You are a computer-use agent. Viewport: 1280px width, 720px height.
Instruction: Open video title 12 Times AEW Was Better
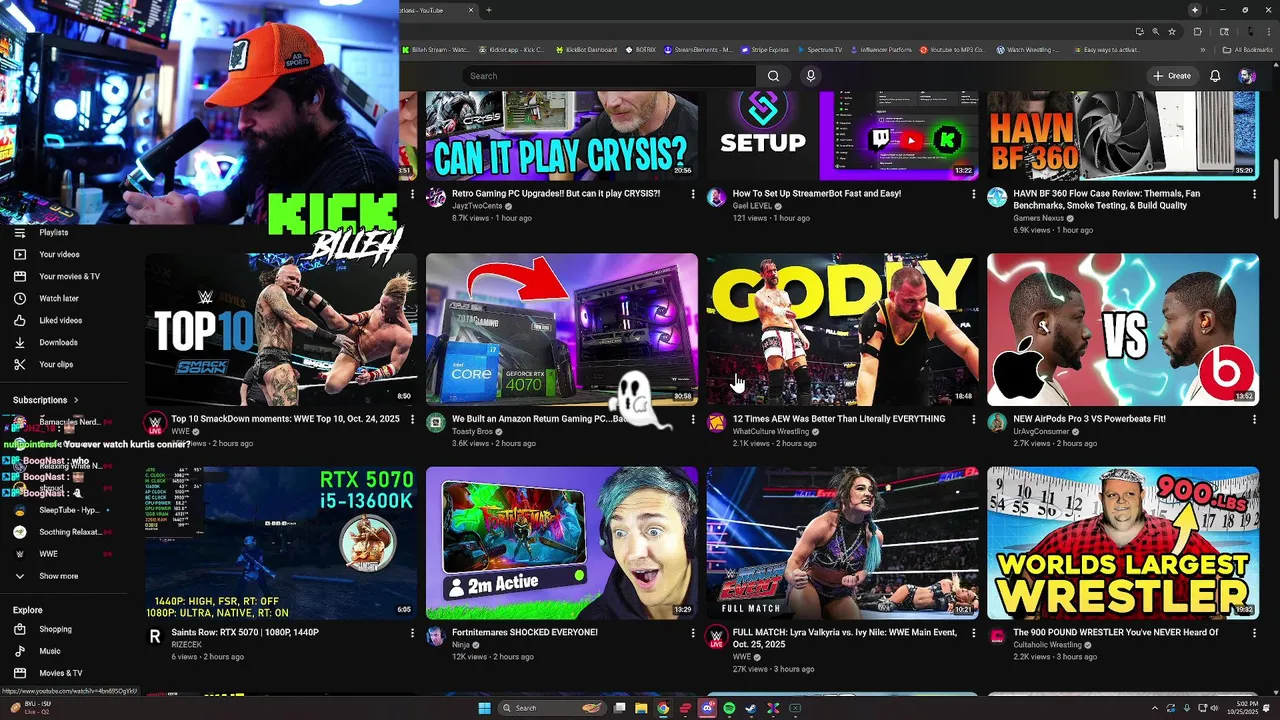[839, 419]
